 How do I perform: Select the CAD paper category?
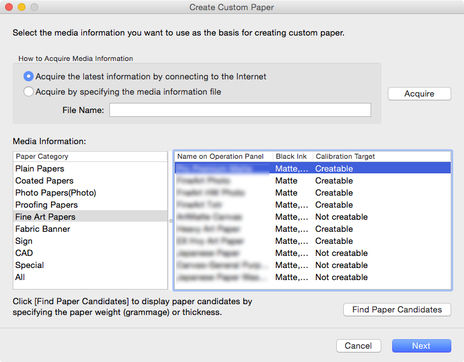90,253
